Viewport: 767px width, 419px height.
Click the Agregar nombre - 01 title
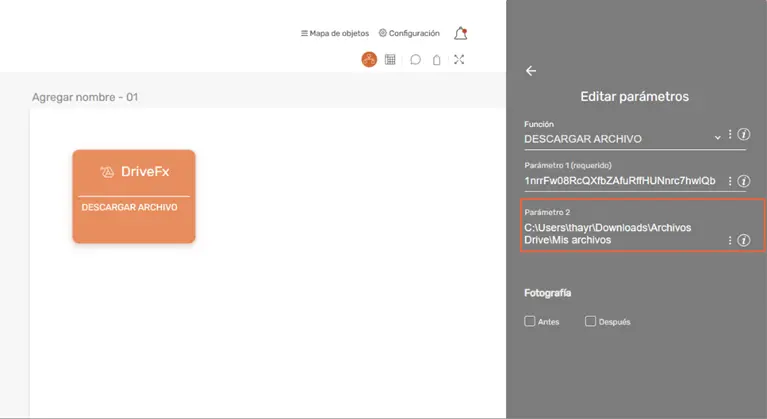(85, 97)
